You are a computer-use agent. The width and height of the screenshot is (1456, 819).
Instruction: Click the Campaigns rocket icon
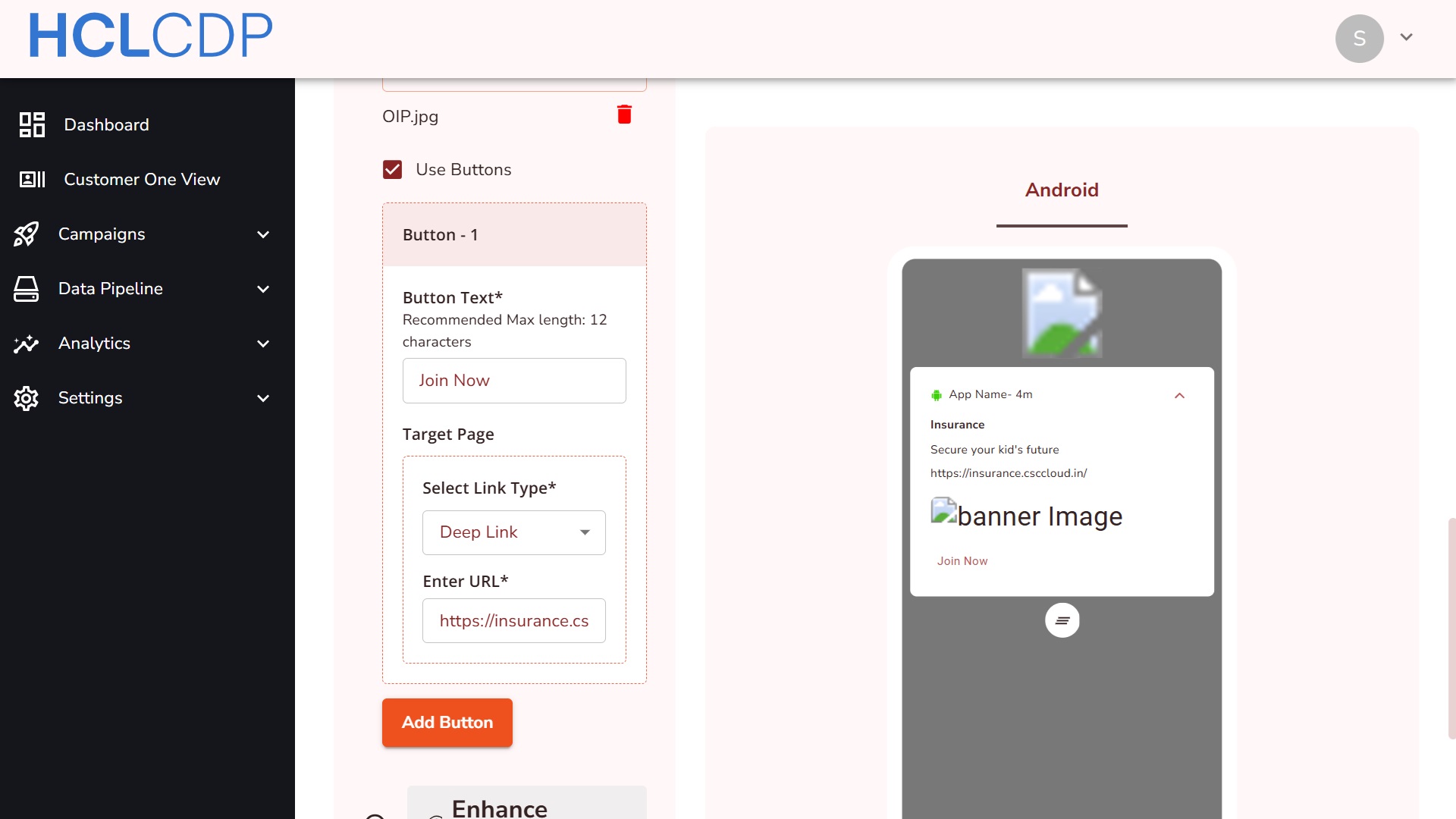(26, 234)
